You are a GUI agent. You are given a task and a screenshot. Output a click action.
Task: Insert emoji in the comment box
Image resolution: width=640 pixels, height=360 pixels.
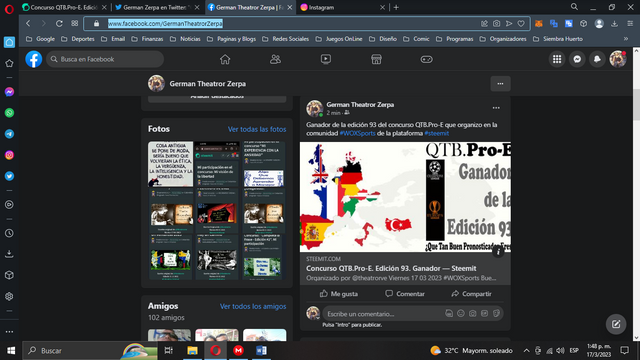(460, 313)
